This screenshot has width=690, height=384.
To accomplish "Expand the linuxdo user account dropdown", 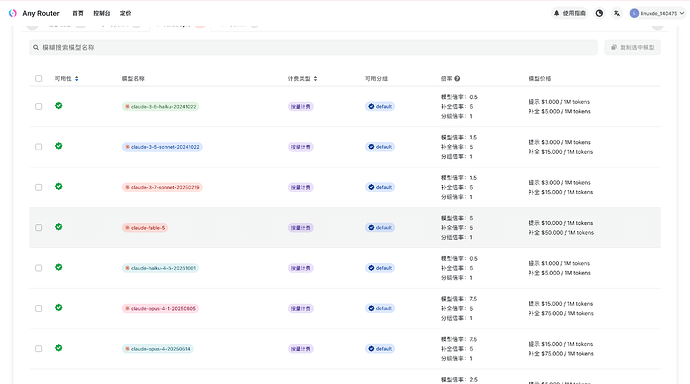I will 657,13.
